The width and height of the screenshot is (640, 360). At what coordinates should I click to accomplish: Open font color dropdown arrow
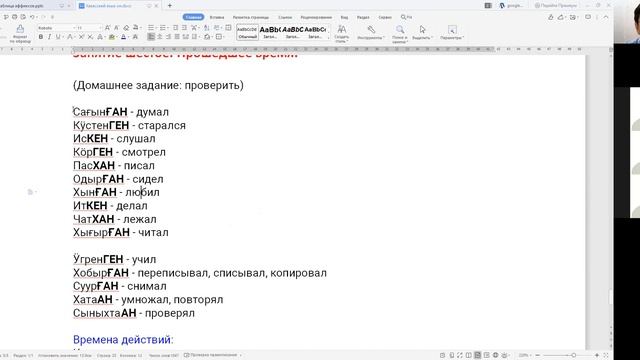(x=128, y=37)
